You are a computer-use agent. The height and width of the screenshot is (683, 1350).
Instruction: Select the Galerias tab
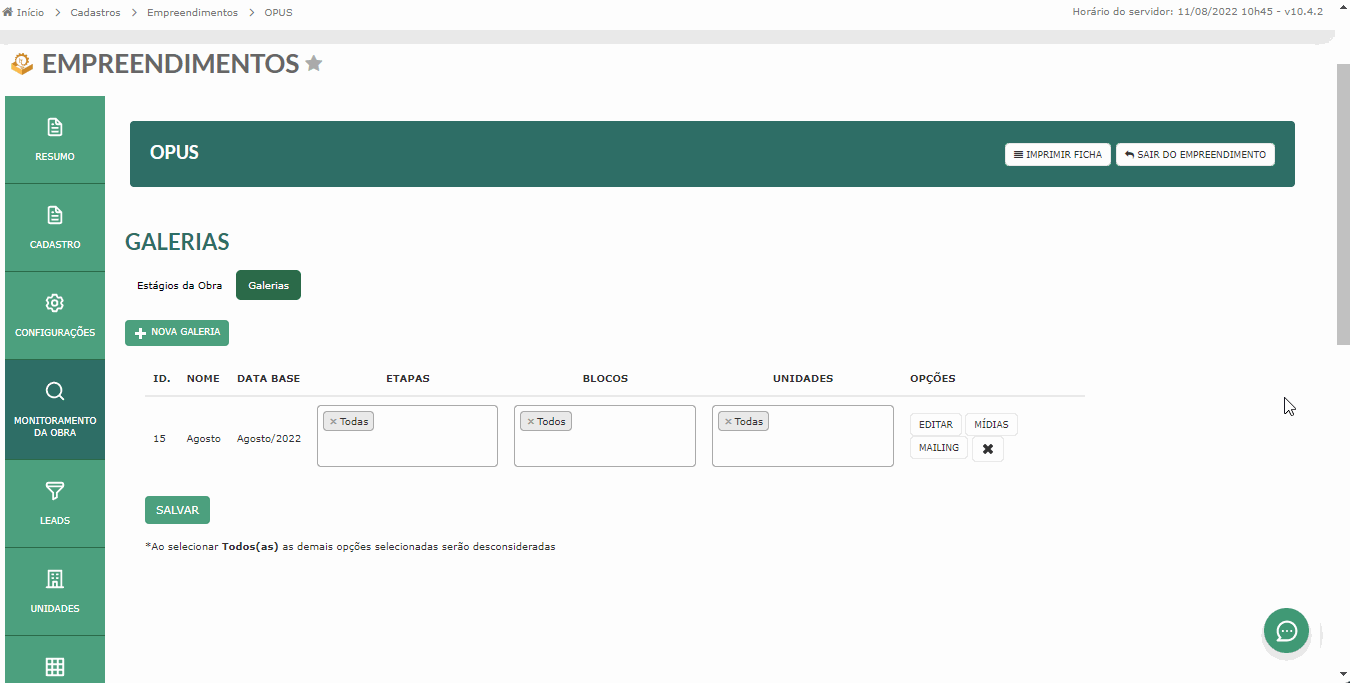point(268,285)
